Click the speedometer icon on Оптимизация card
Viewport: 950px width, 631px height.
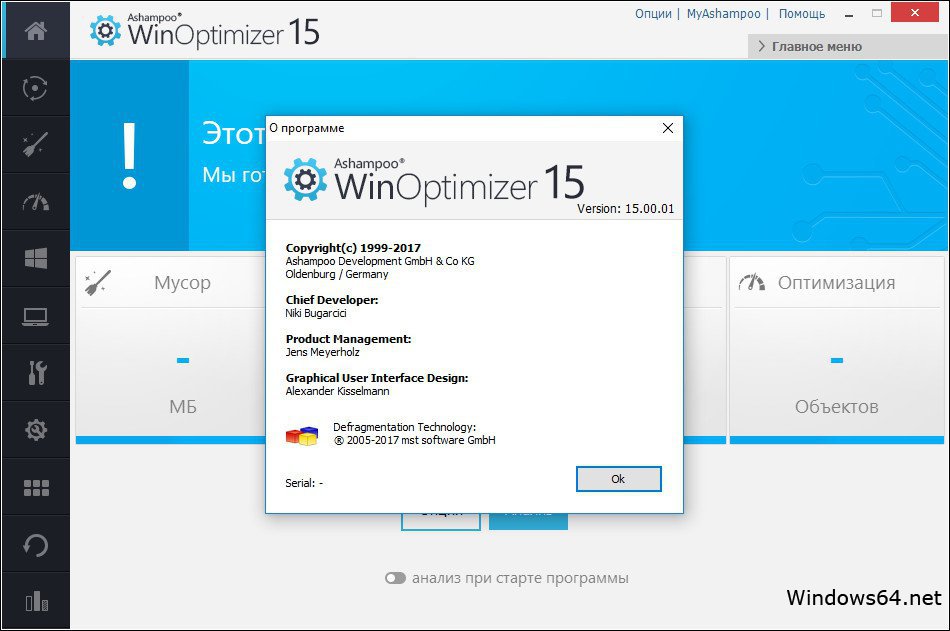[x=752, y=282]
